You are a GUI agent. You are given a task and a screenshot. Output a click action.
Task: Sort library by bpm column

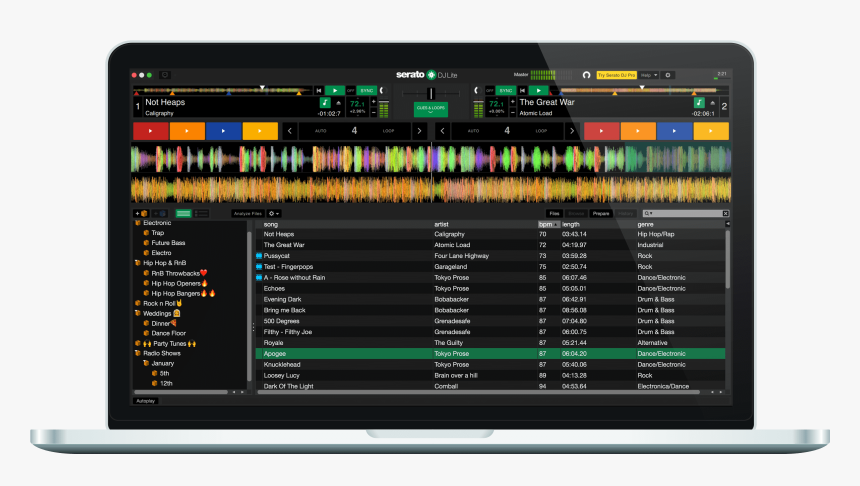pos(548,224)
